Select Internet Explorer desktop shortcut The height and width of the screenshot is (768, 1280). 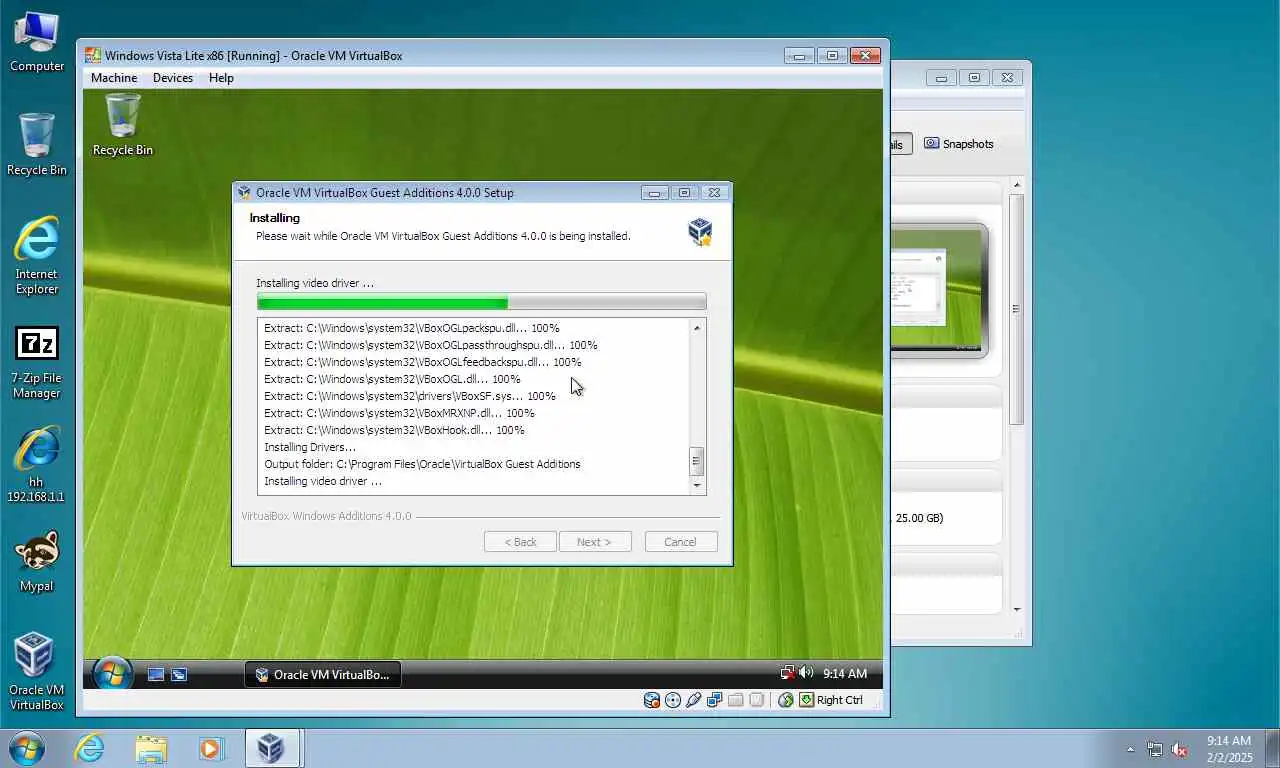pyautogui.click(x=37, y=256)
